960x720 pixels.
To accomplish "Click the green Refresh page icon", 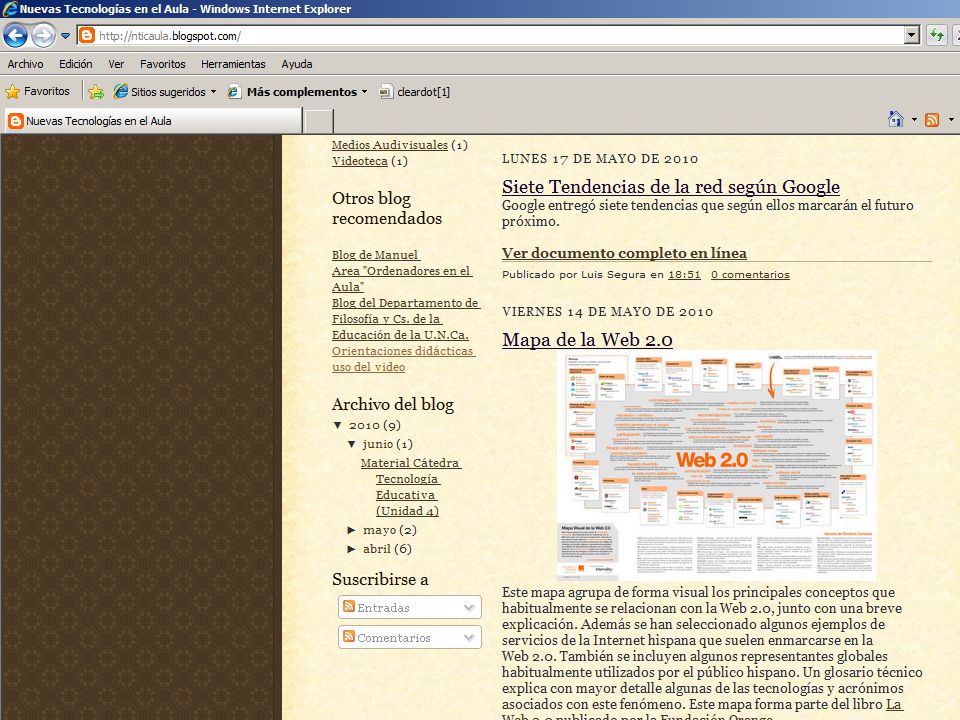I will click(x=937, y=36).
